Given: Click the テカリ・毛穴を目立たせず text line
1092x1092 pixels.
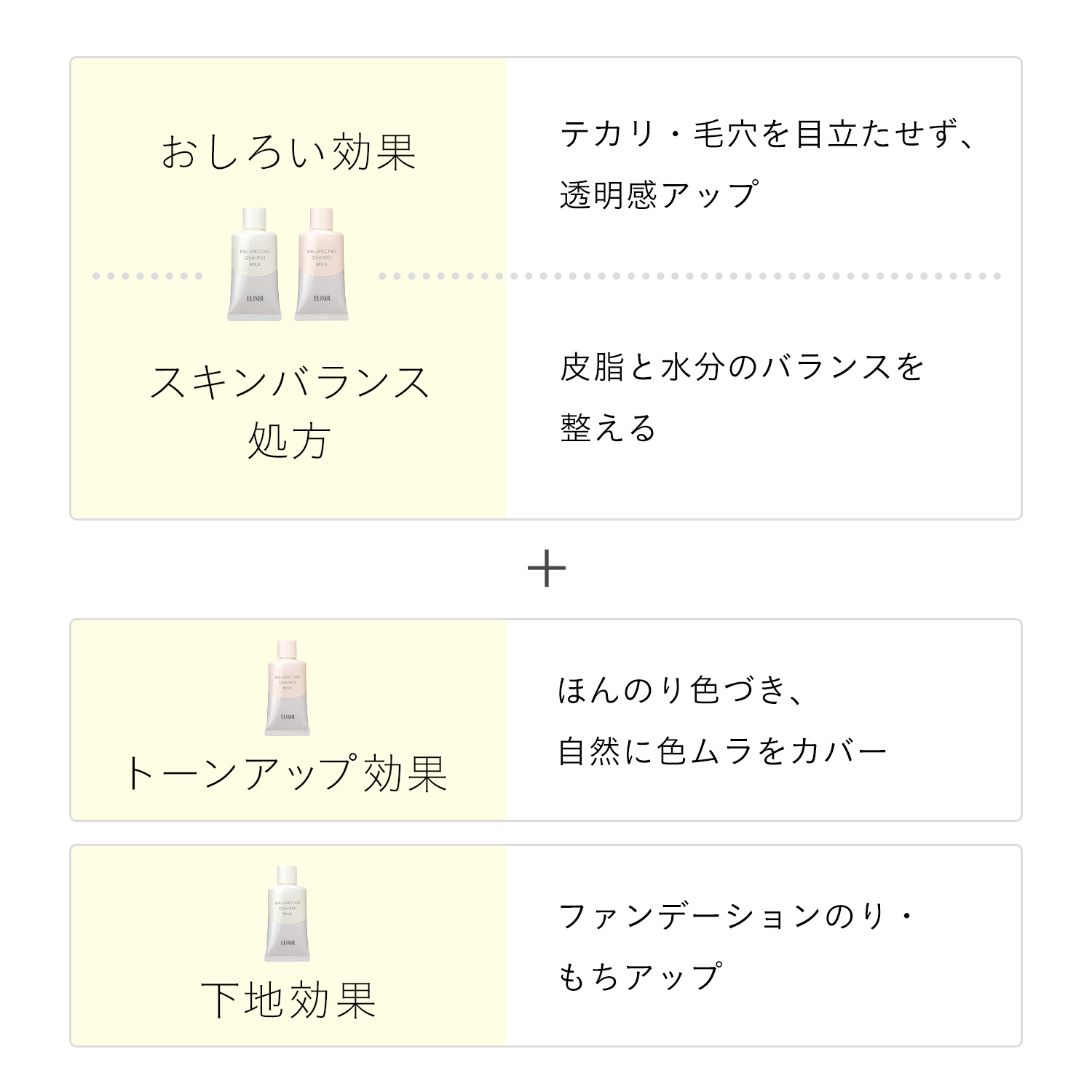Looking at the screenshot, I should (767, 135).
